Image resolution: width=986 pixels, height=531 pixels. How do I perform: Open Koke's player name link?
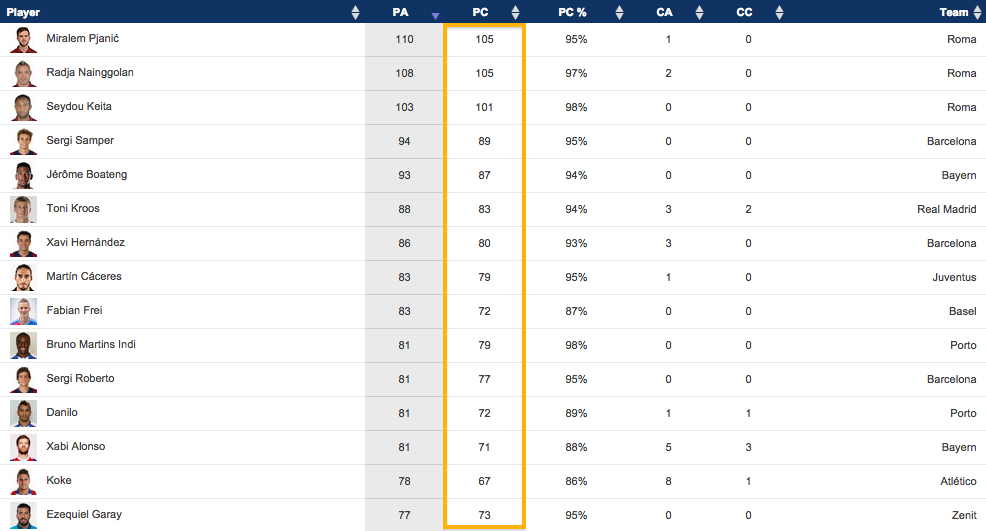pos(59,481)
